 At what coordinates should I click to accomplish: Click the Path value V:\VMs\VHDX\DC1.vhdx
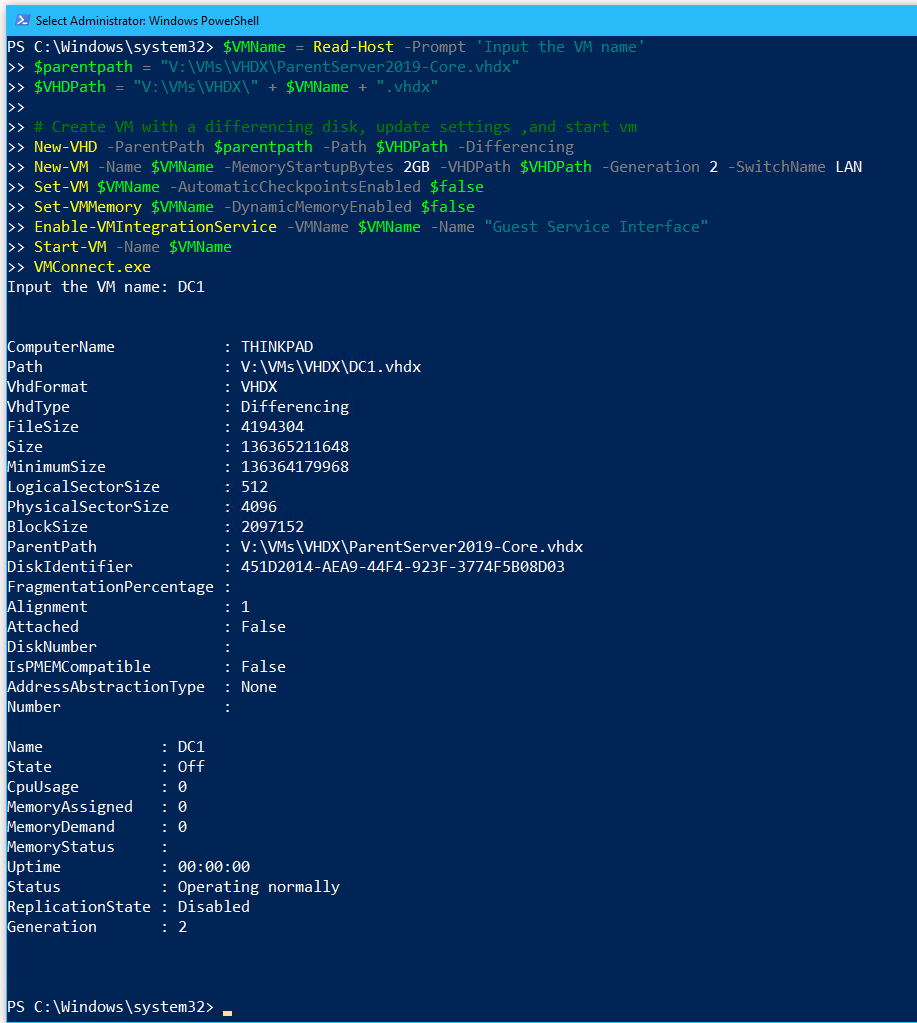point(331,367)
